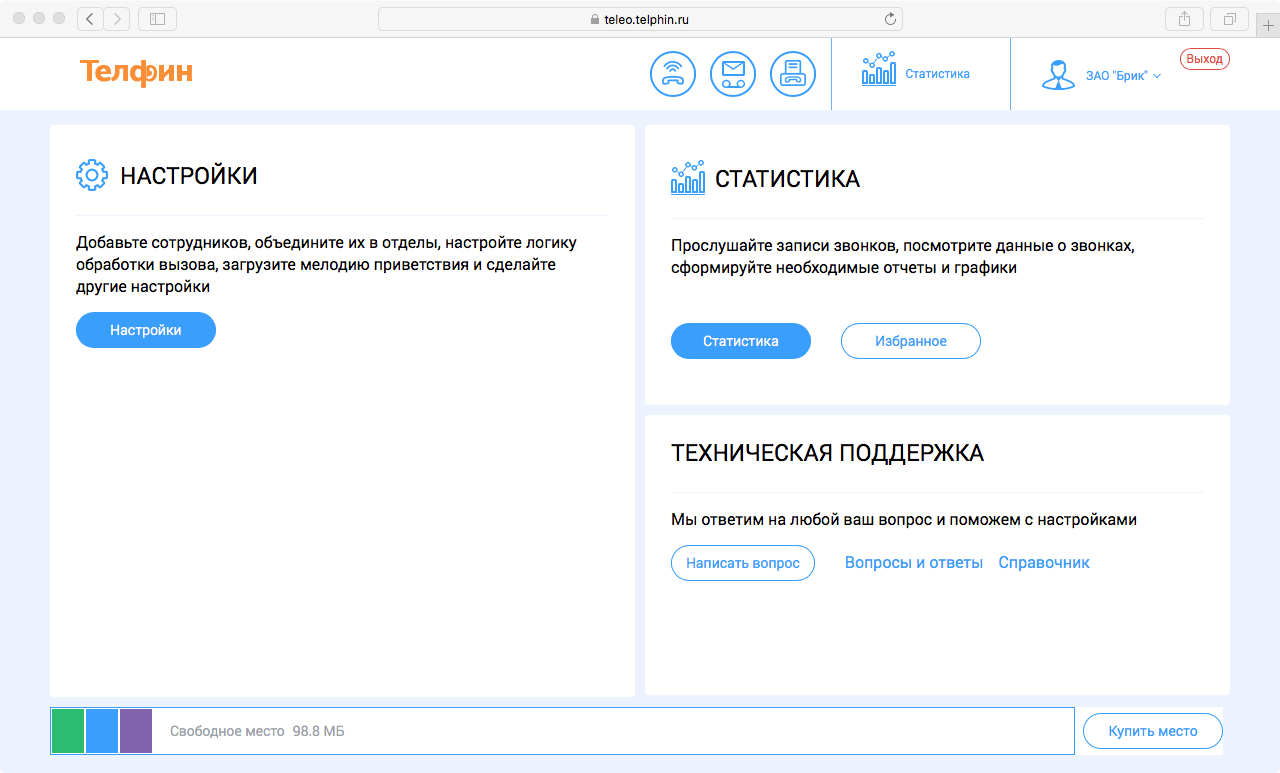Click the user avatar icon near ЗАО "Брик"
This screenshot has height=773, width=1280.
click(x=1058, y=73)
